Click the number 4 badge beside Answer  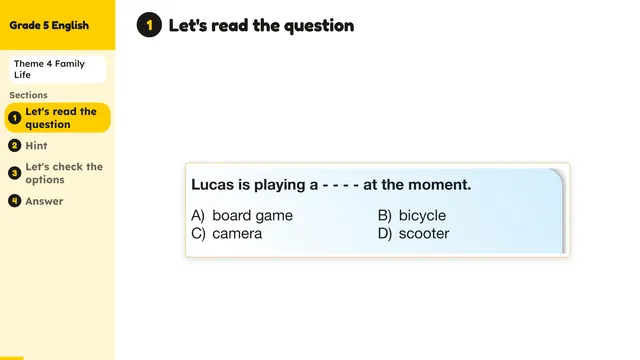point(15,201)
